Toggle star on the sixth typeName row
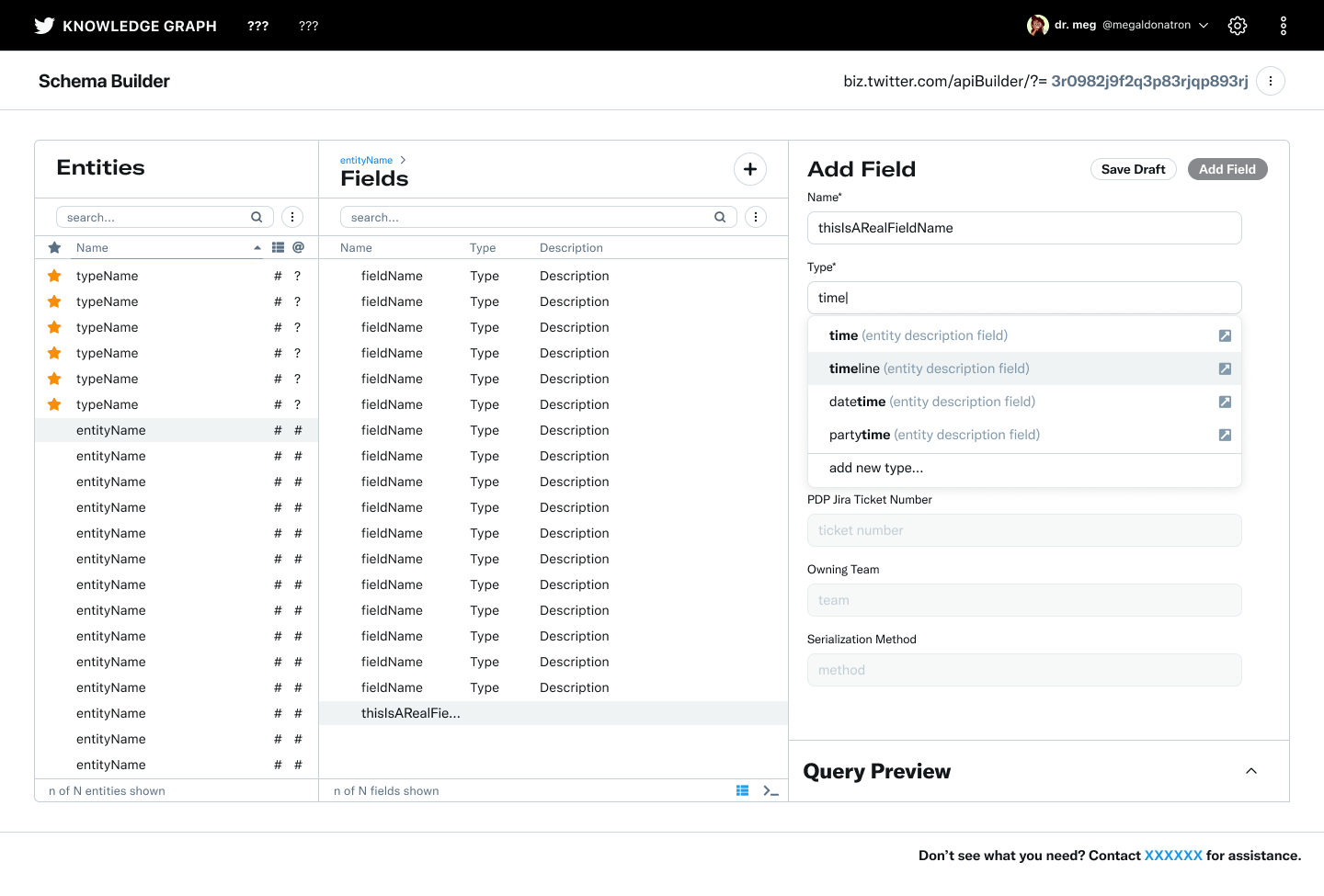This screenshot has height=896, width=1324. tap(54, 404)
